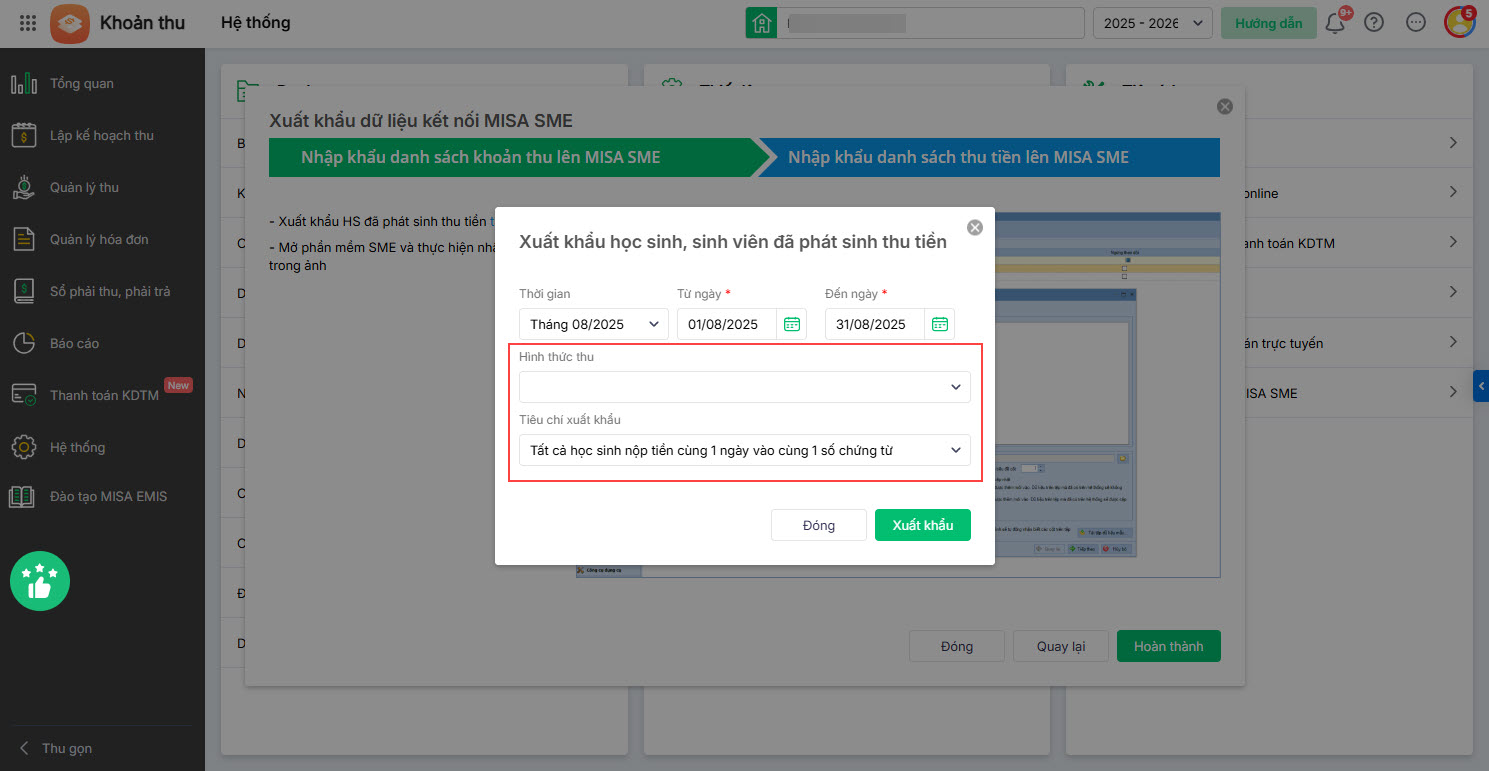The height and width of the screenshot is (771, 1489).
Task: Click the green school home icon
Action: pos(761,23)
